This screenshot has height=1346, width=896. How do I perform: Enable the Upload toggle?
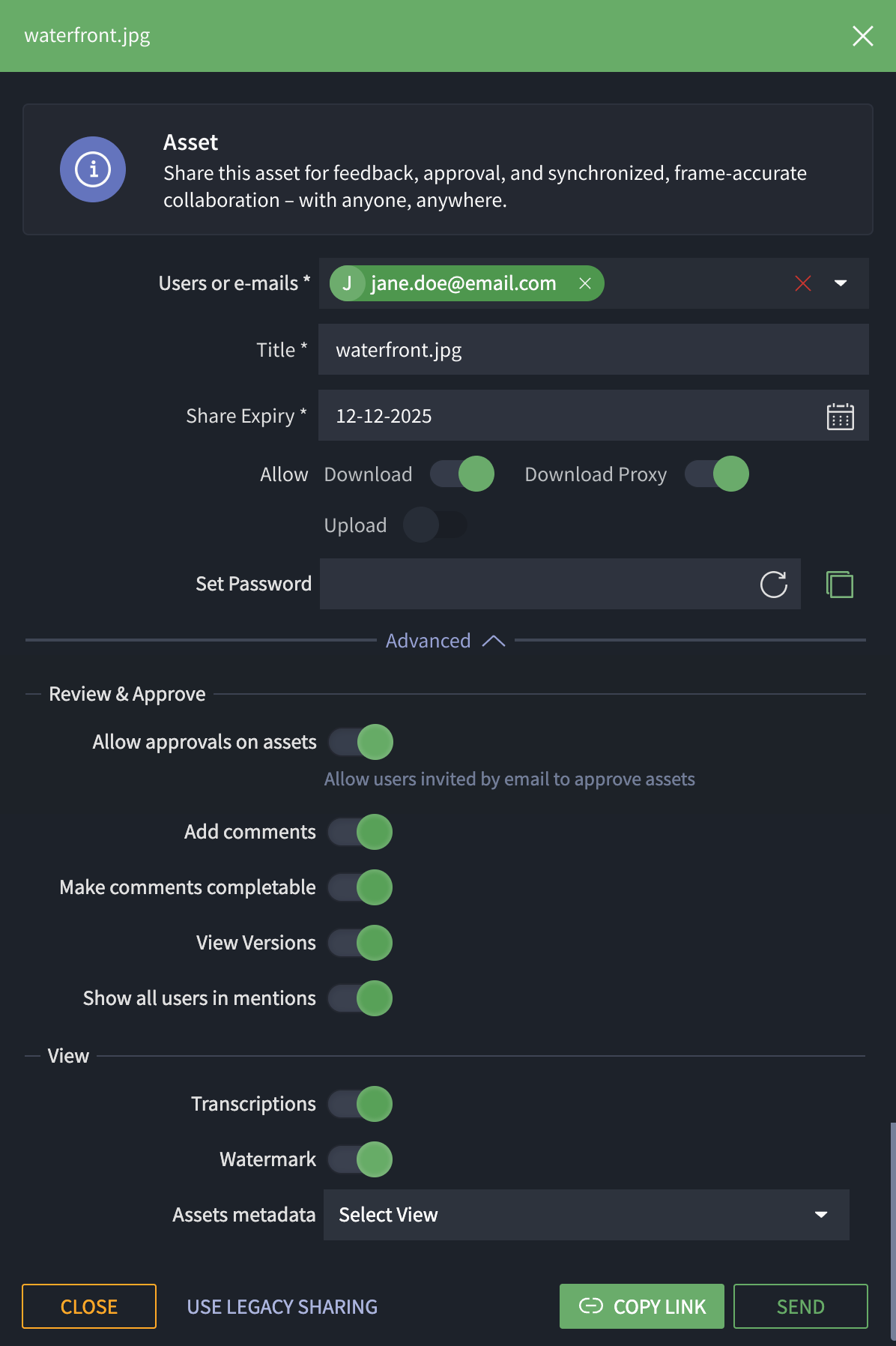click(x=435, y=525)
